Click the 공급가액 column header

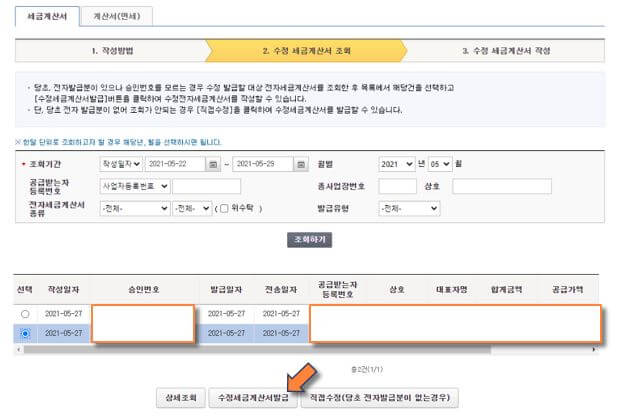567,290
